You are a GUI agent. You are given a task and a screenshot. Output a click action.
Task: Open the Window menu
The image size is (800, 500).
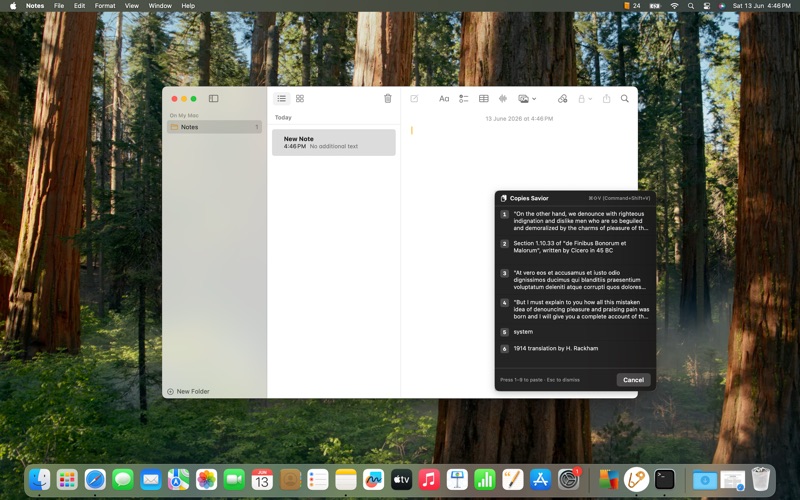160,6
